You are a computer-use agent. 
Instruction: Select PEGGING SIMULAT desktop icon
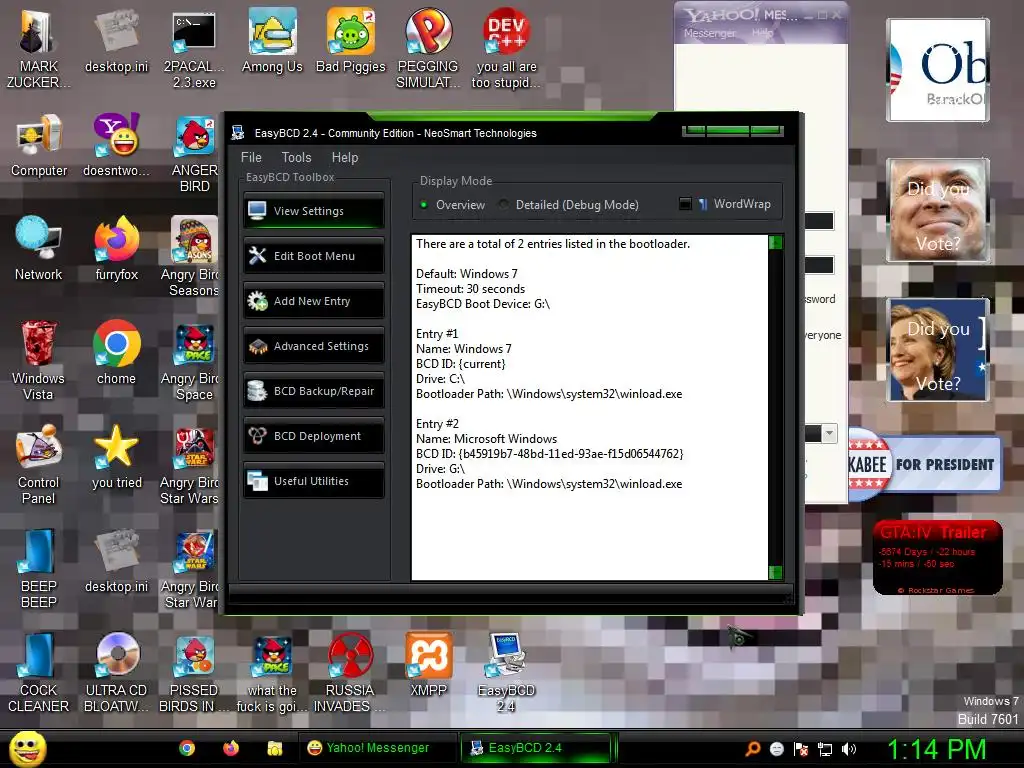click(x=428, y=49)
